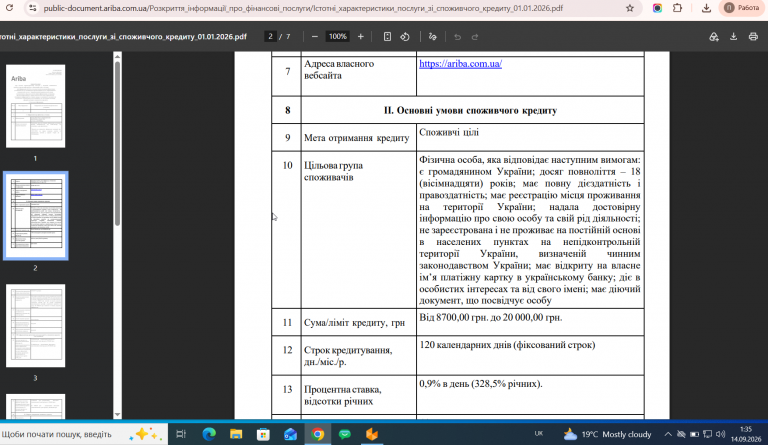Open Mail app from taskbar

point(290,434)
